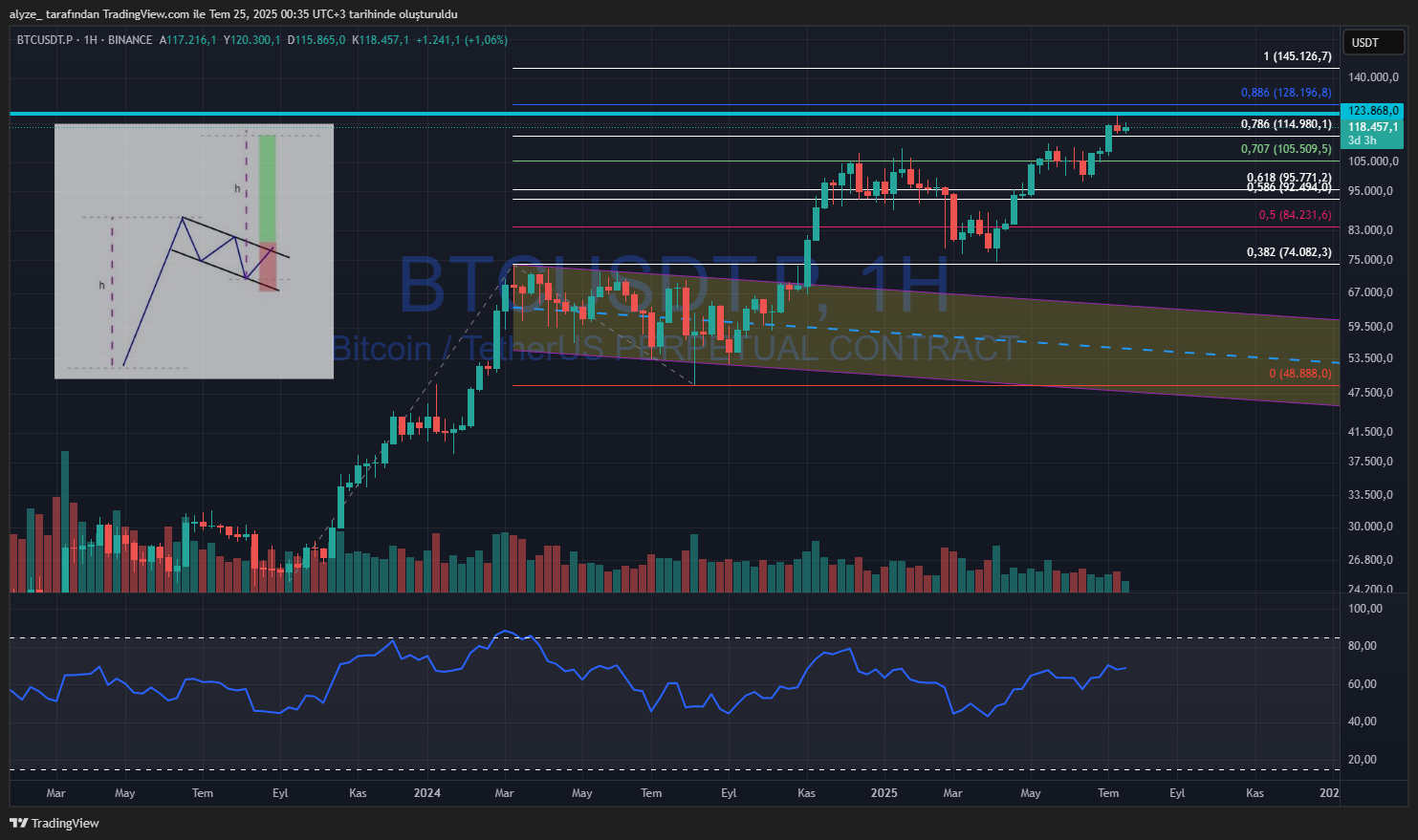The width and height of the screenshot is (1418, 840).
Task: Click the bull flag pattern reference image
Action: [194, 251]
